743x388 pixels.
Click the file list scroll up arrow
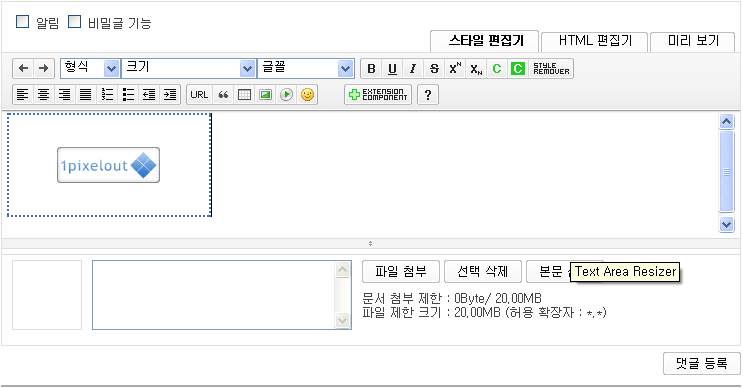click(x=343, y=270)
